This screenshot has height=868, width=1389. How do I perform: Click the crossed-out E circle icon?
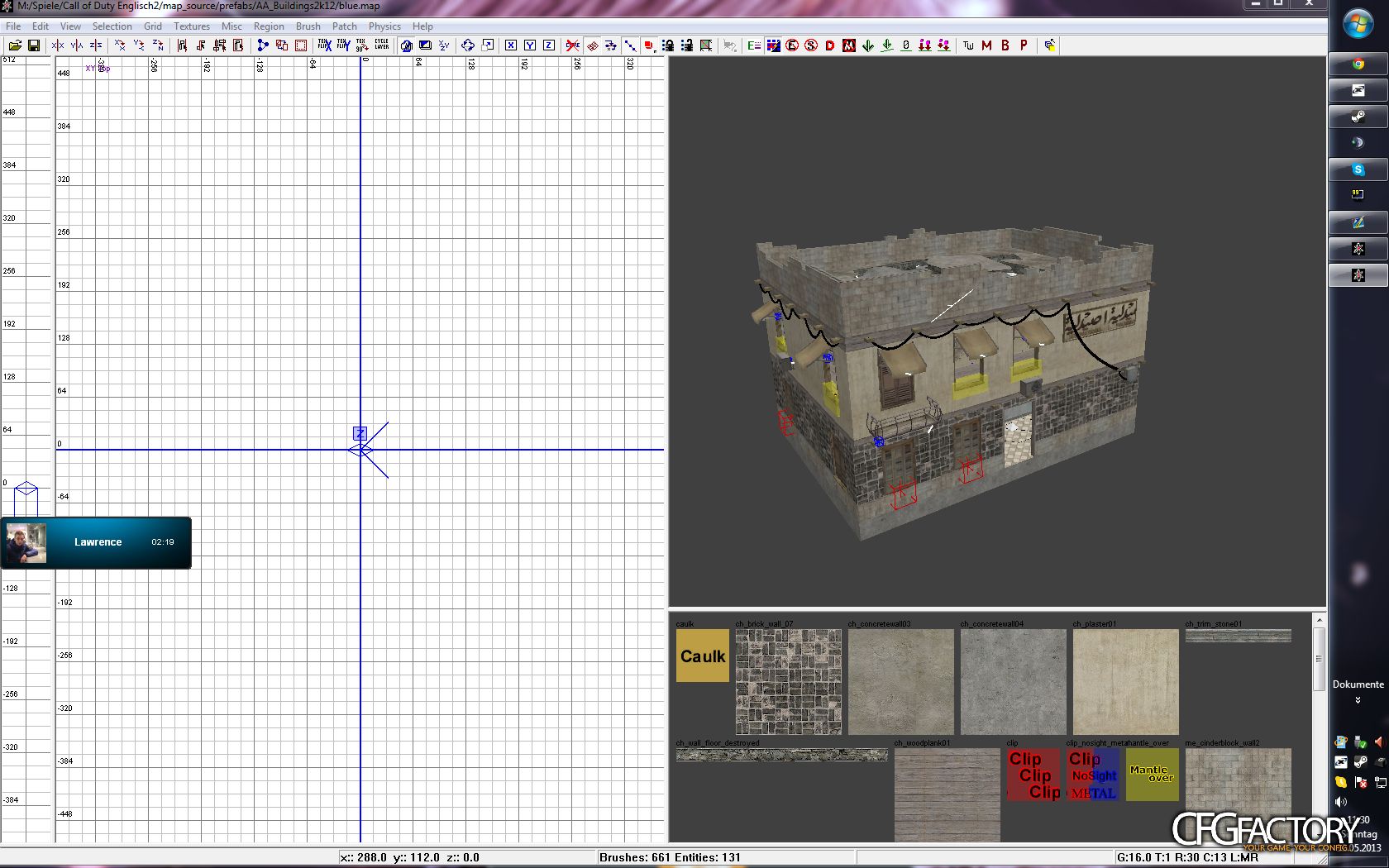[792, 45]
